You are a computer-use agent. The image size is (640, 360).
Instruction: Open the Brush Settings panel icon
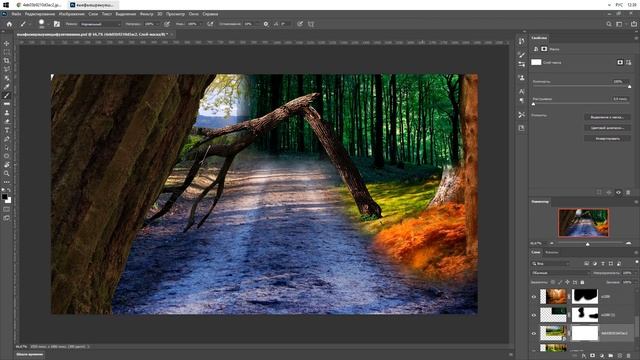coord(57,24)
